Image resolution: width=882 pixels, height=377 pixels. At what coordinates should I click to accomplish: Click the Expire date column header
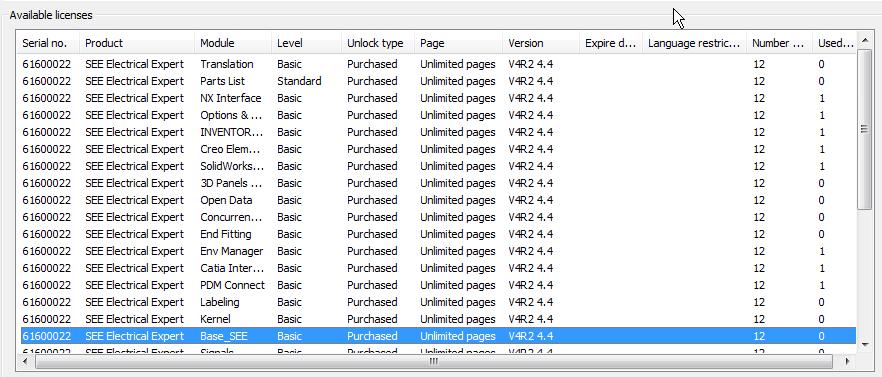pos(611,43)
